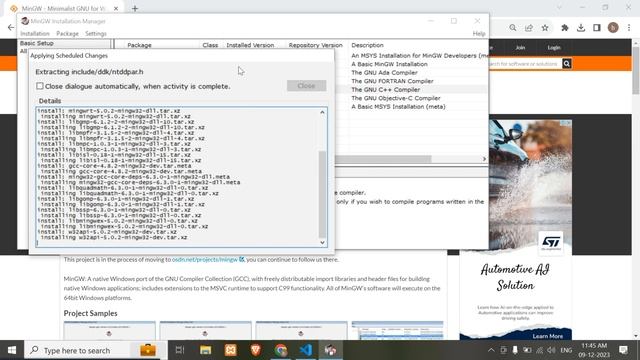The image size is (640, 360).
Task: Select Basic Setup in the left pane
Action: [x=37, y=43]
